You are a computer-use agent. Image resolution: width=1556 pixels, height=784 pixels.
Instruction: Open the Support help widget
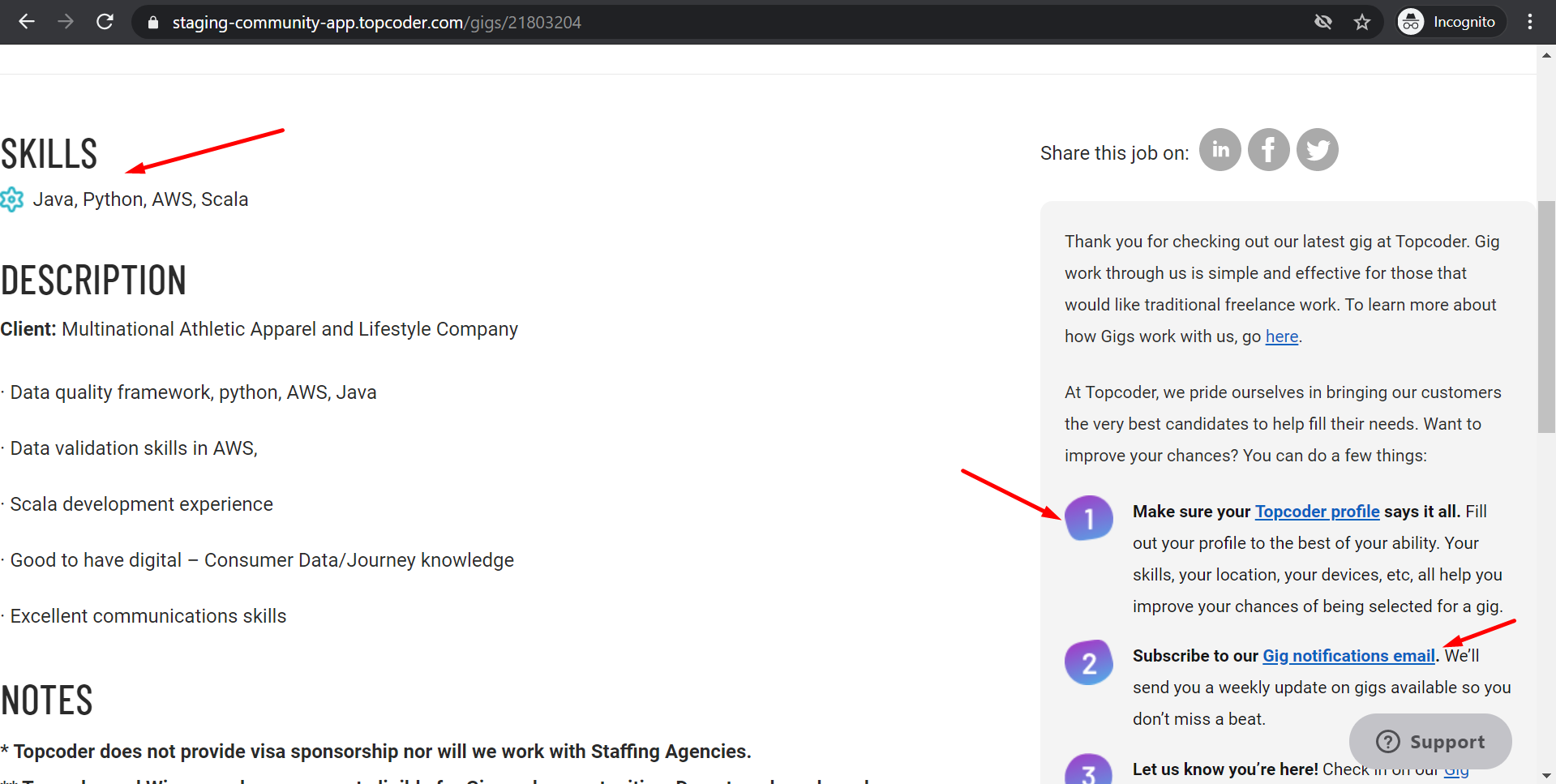[1430, 741]
